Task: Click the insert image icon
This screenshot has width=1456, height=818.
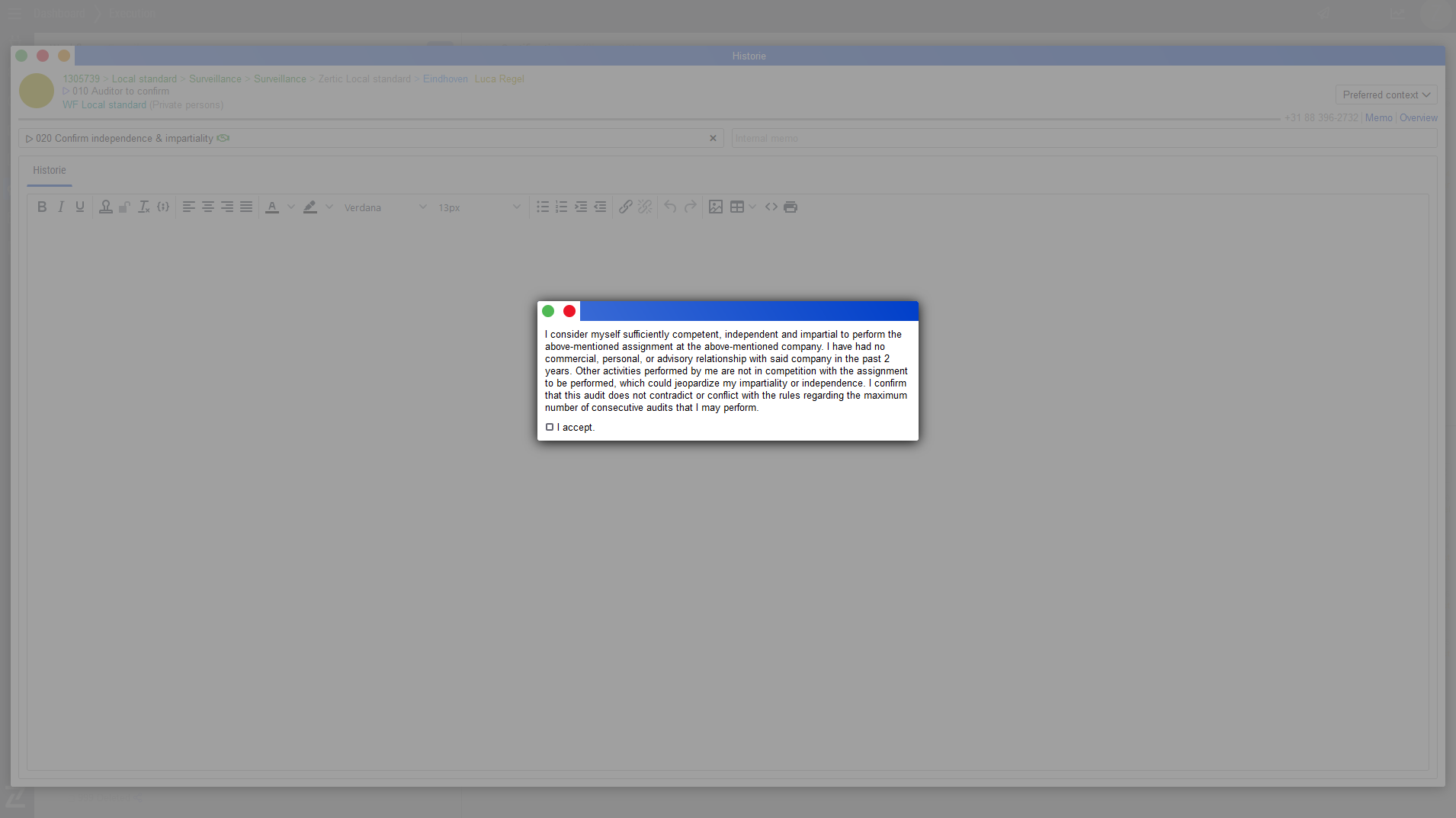Action: point(716,207)
